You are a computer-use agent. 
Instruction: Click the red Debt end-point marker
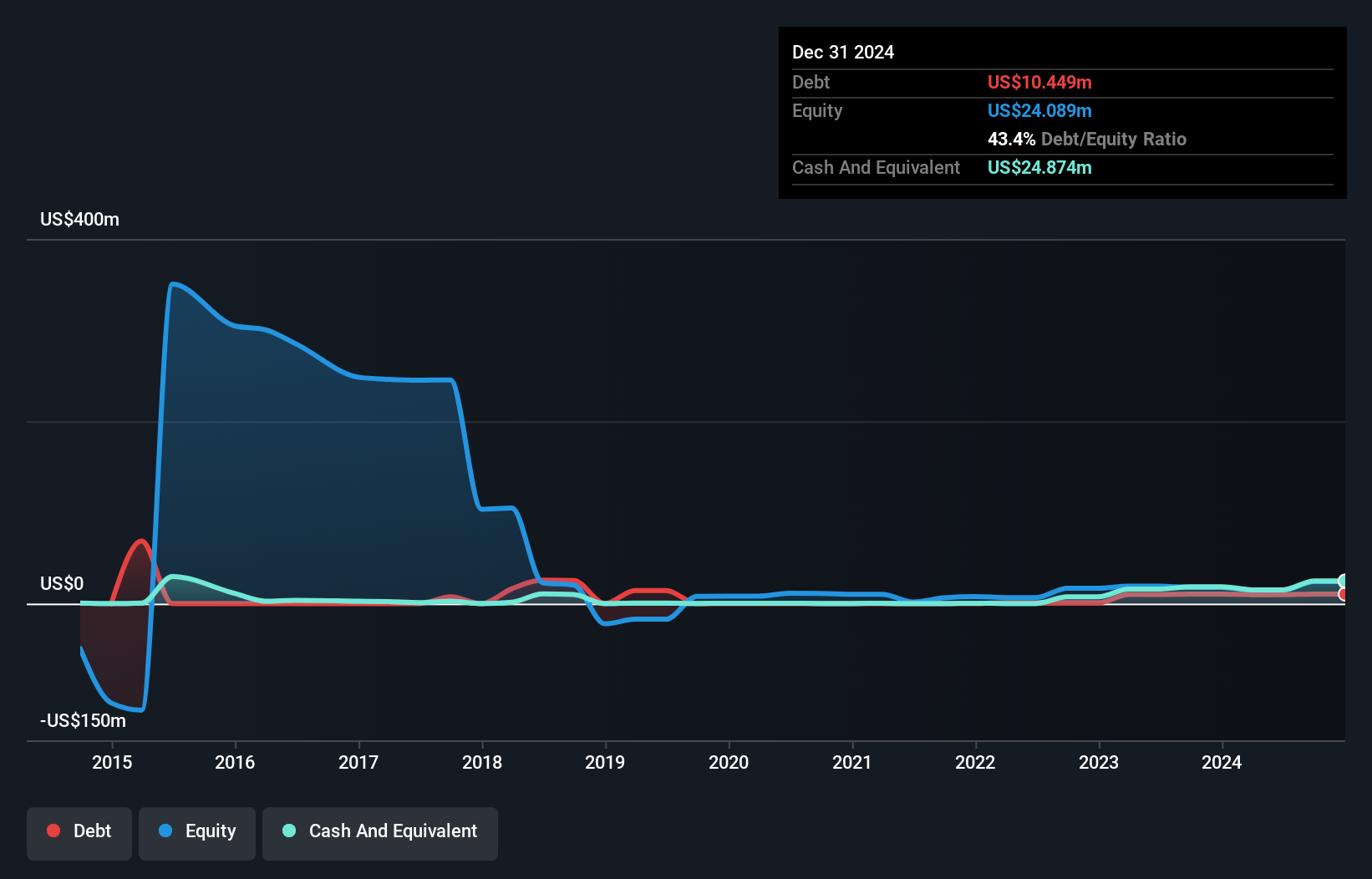tap(1344, 594)
